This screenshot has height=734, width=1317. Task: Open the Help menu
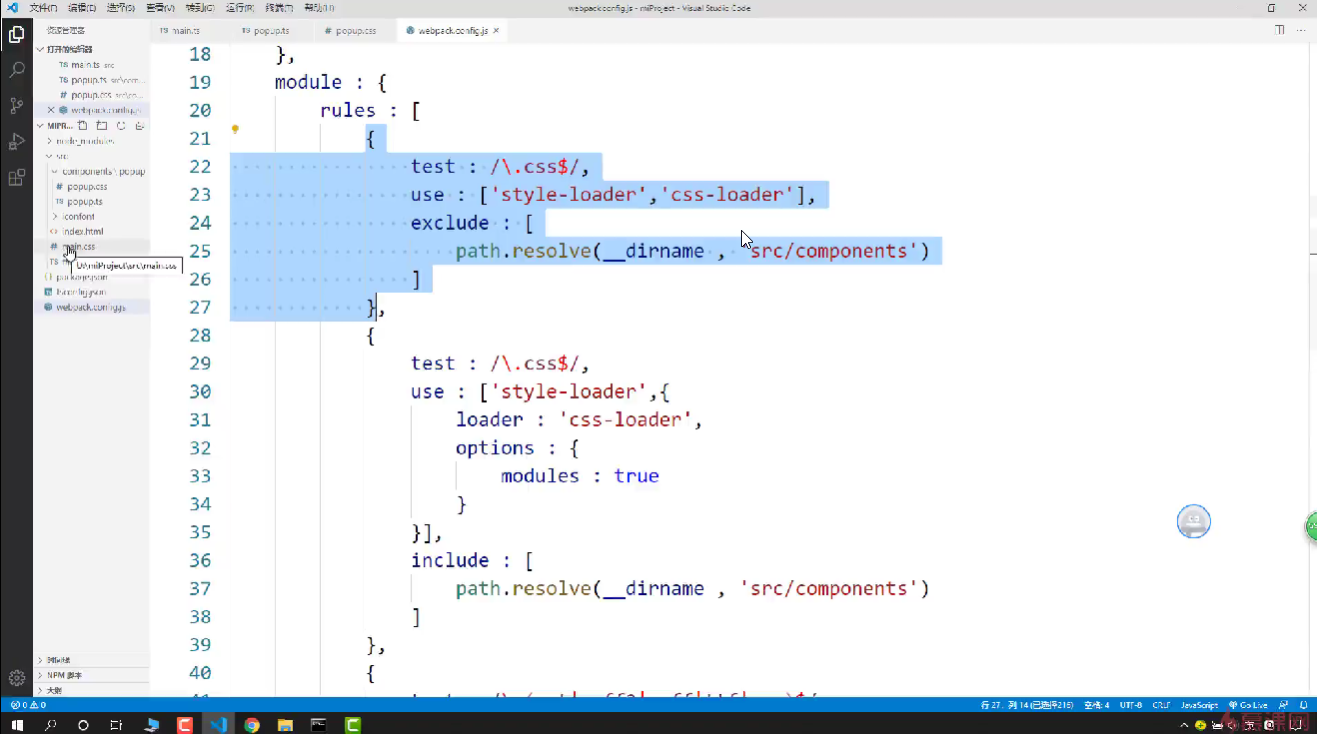(318, 7)
